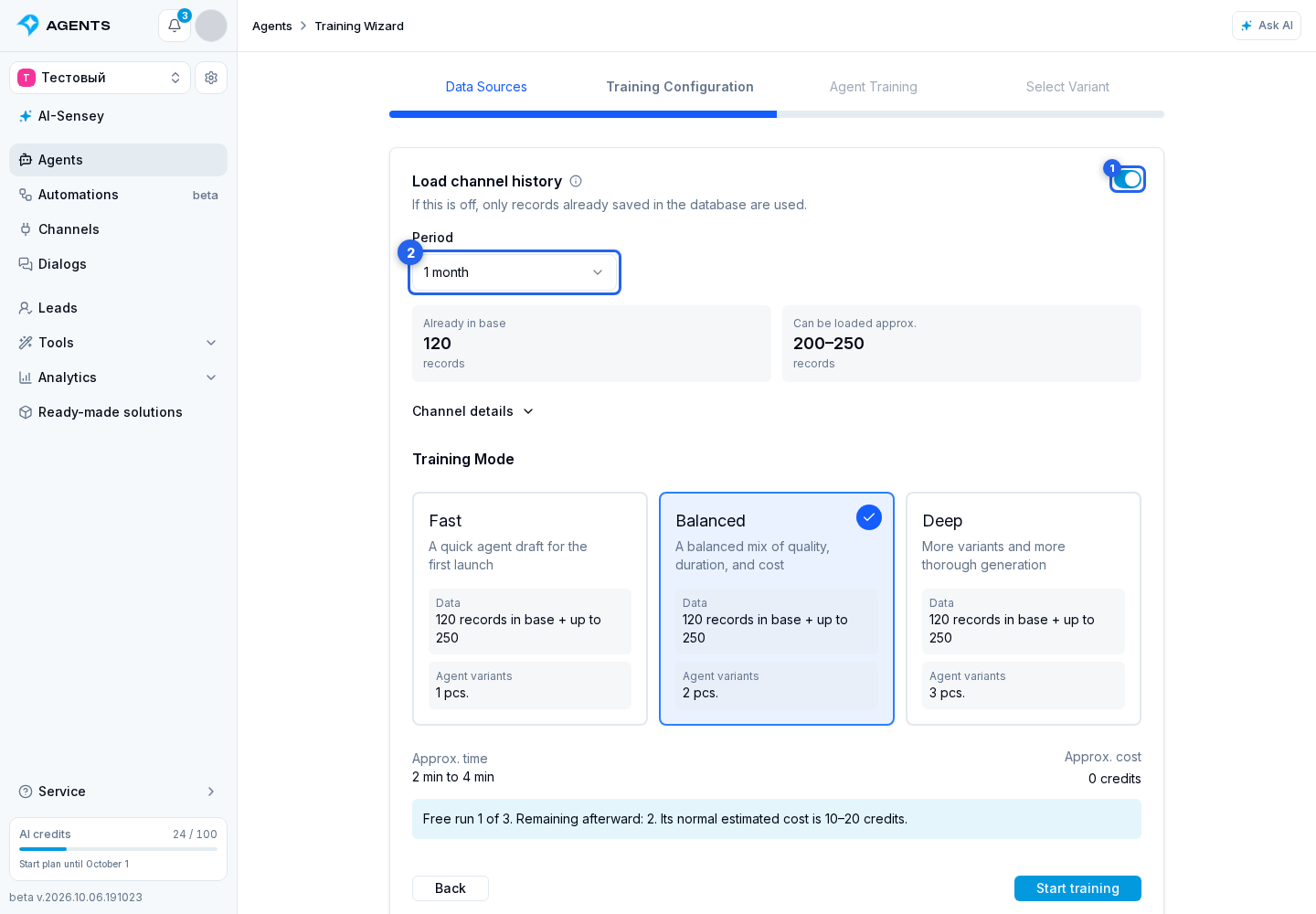Expand the Tools submenu chevron
1316x914 pixels.
pos(211,343)
